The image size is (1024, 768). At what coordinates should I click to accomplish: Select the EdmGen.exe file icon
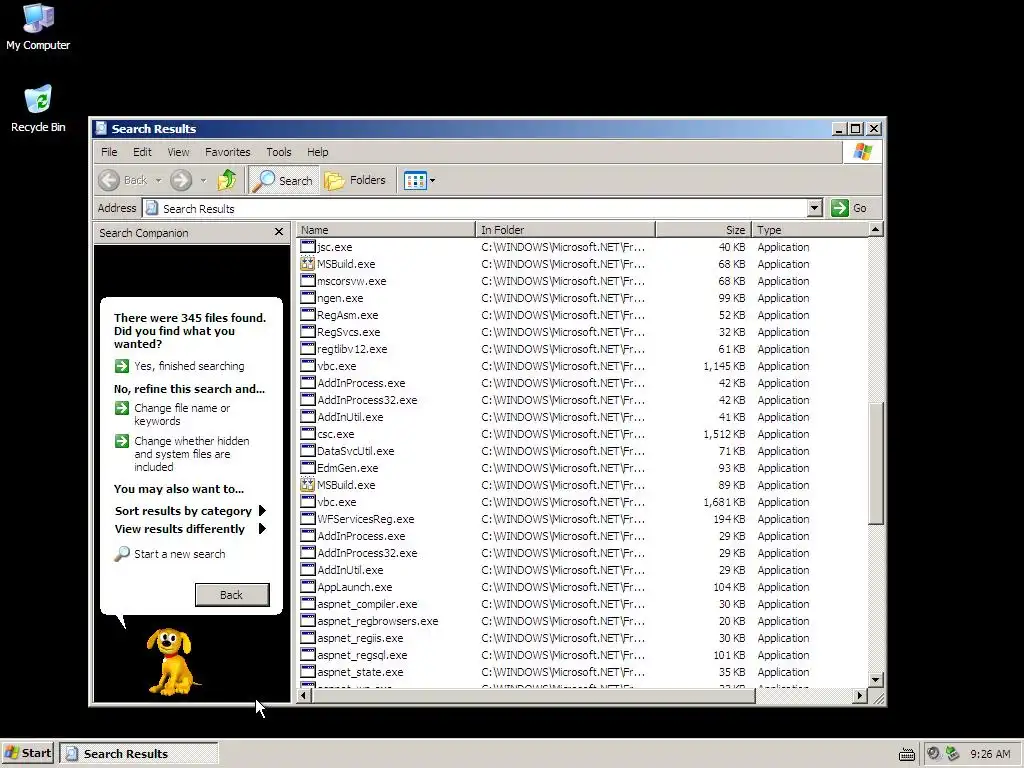[x=308, y=468]
